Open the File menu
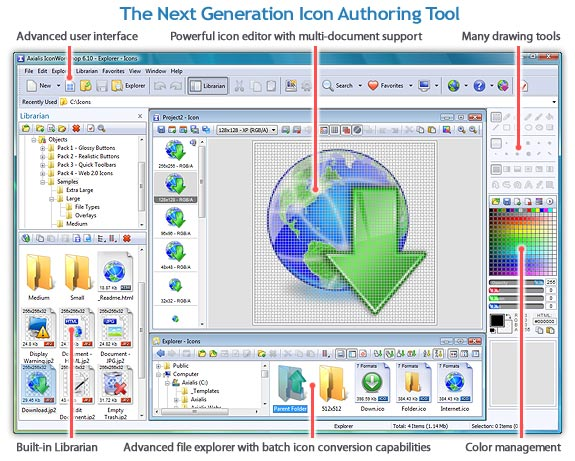 coord(29,71)
